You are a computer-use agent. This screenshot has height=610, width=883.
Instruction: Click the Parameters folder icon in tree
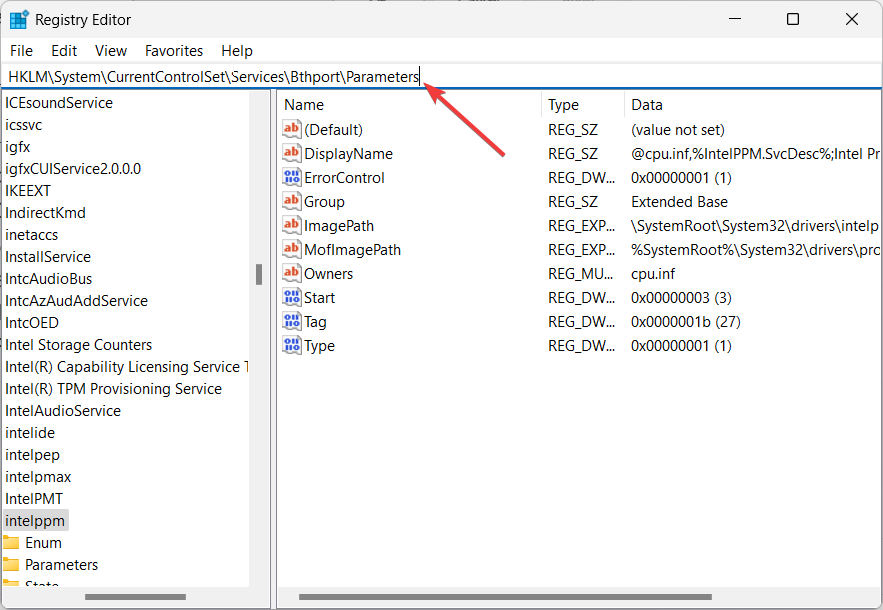pos(11,564)
